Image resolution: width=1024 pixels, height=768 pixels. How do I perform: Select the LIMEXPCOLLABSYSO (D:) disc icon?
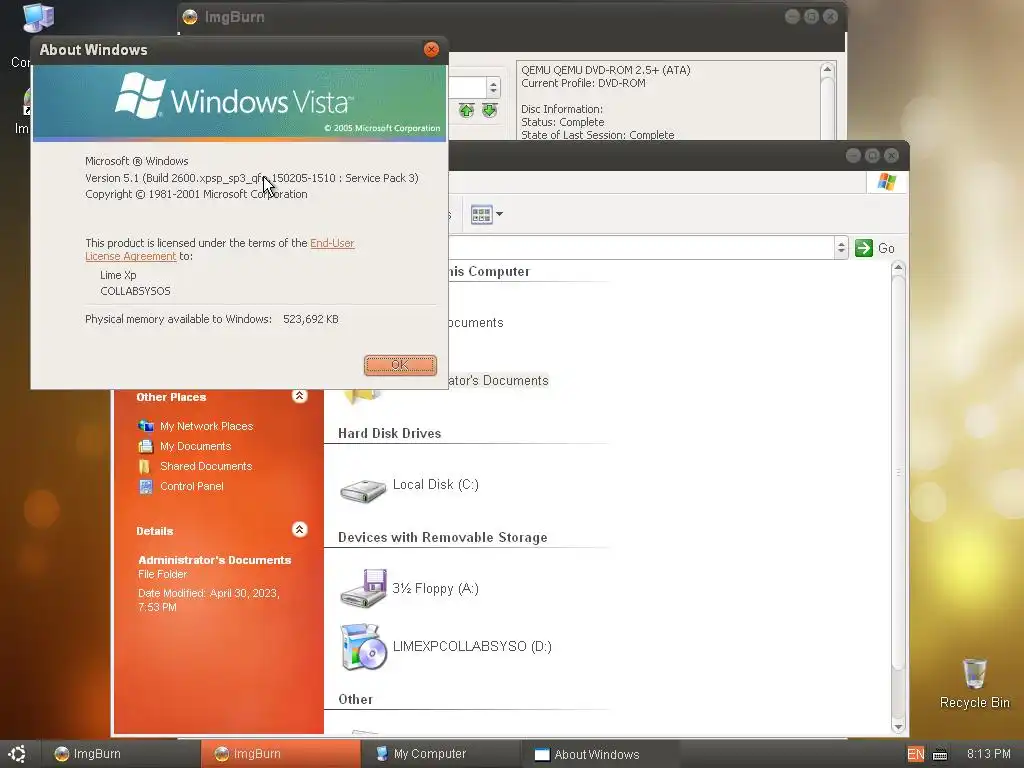coord(363,647)
